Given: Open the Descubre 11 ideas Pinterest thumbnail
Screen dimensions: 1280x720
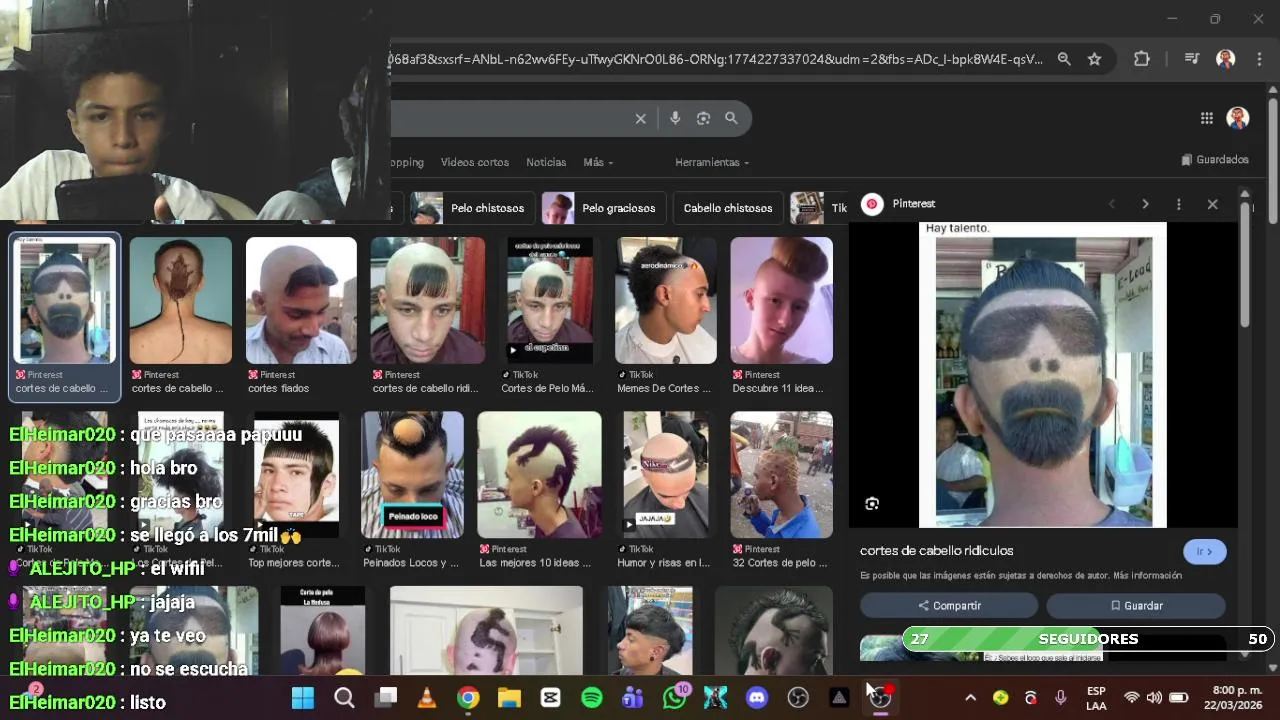Looking at the screenshot, I should 781,300.
